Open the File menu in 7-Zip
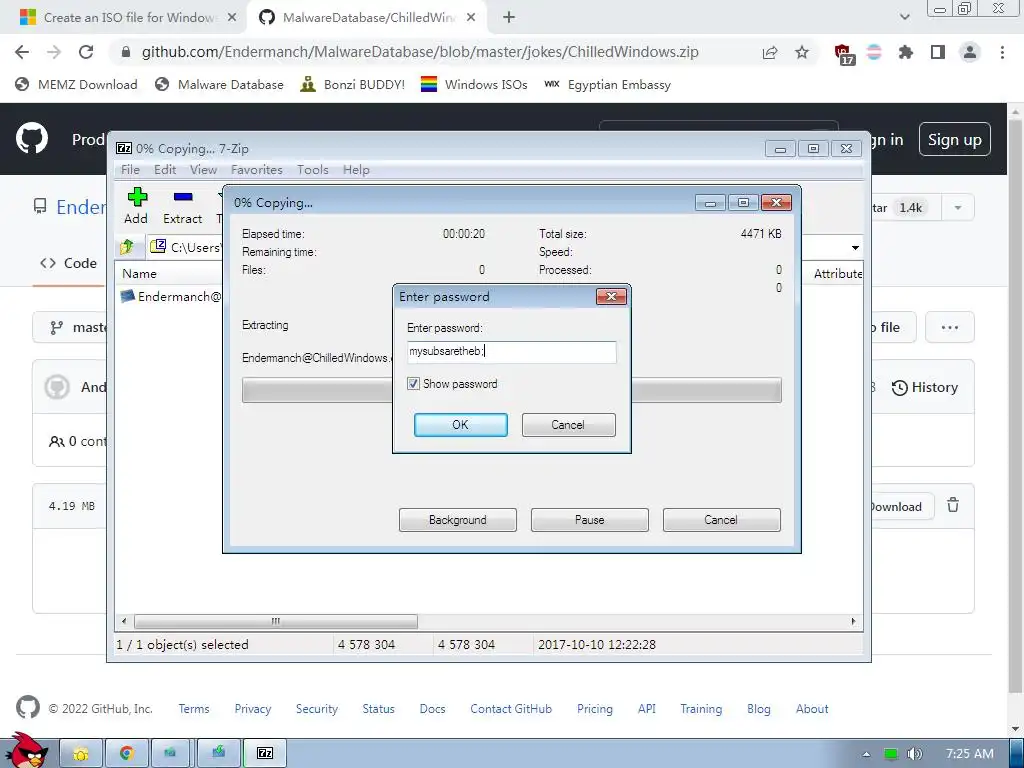1024x768 pixels. tap(130, 169)
